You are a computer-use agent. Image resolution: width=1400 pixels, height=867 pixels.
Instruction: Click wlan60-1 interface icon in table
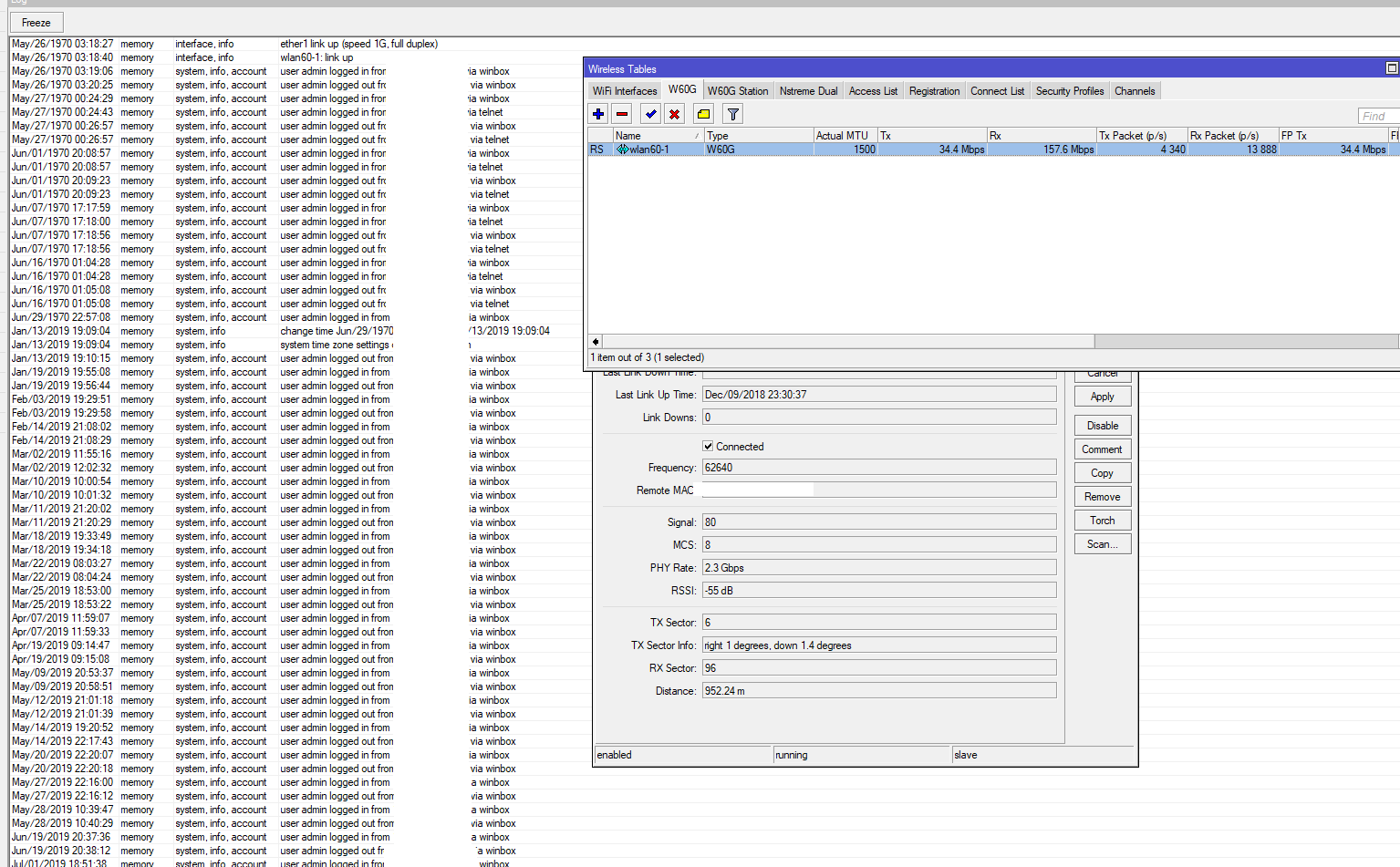tap(623, 150)
